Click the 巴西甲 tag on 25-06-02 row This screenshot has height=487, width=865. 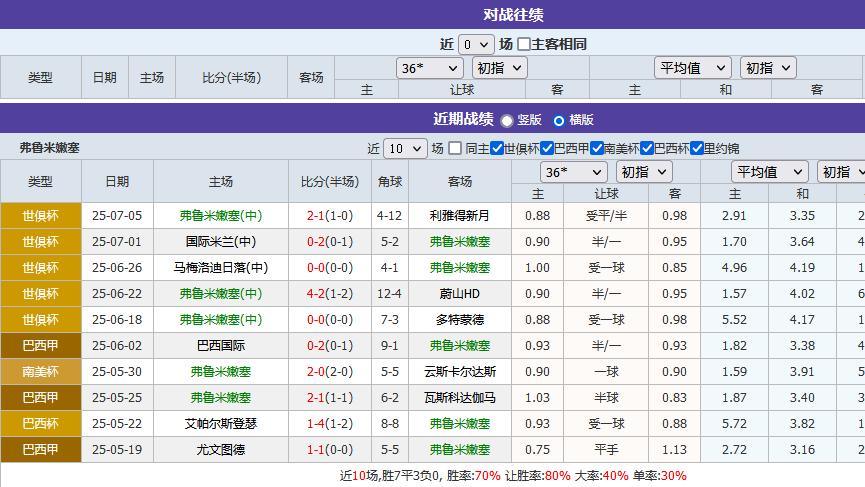(41, 345)
